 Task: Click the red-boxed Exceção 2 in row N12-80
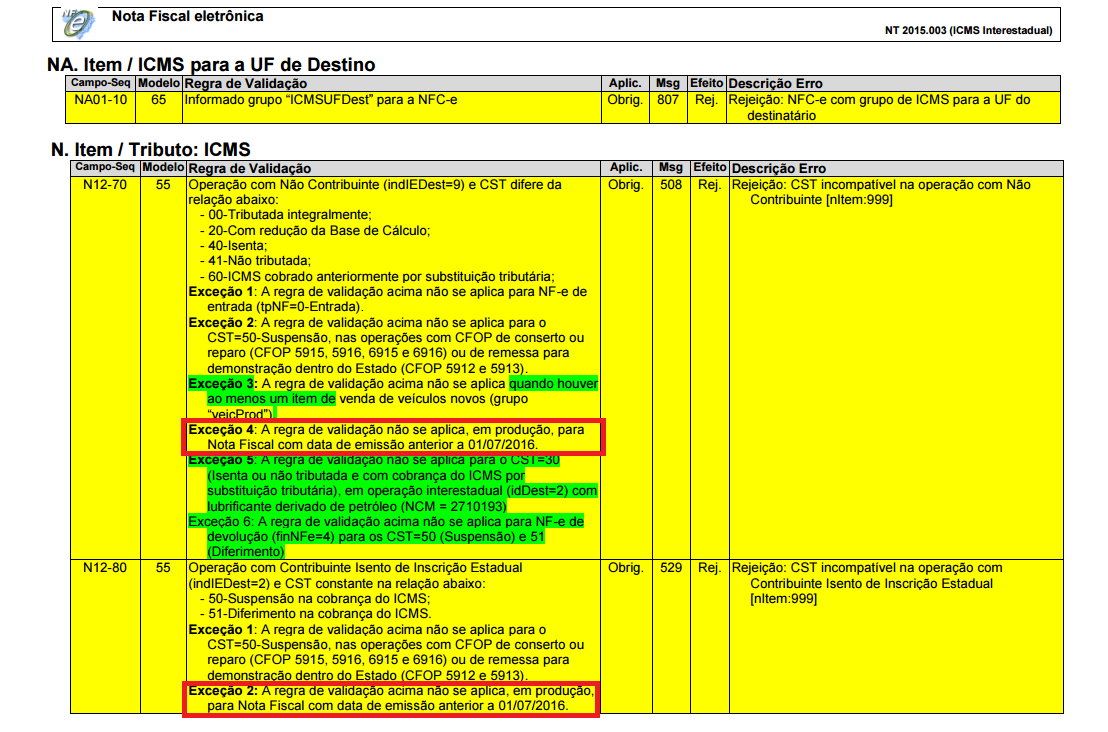click(x=391, y=698)
